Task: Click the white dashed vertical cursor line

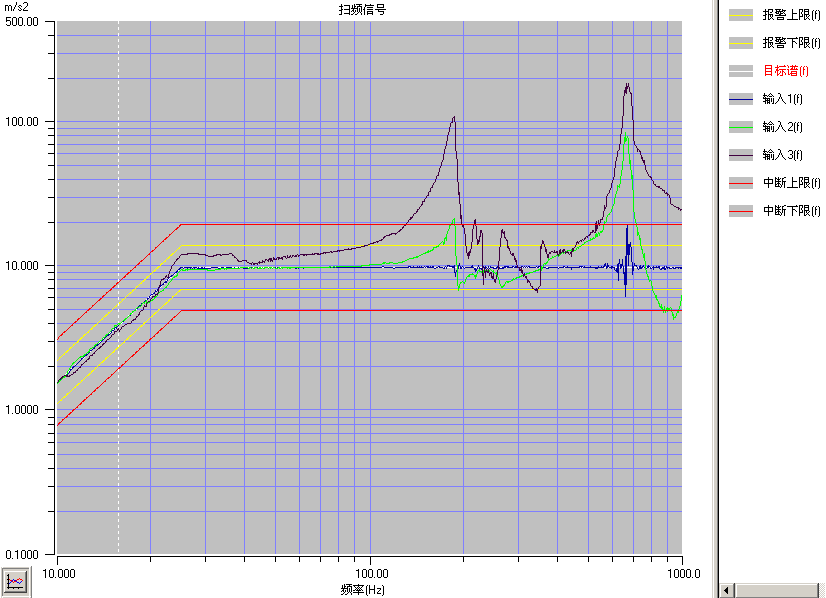Action: (119, 287)
